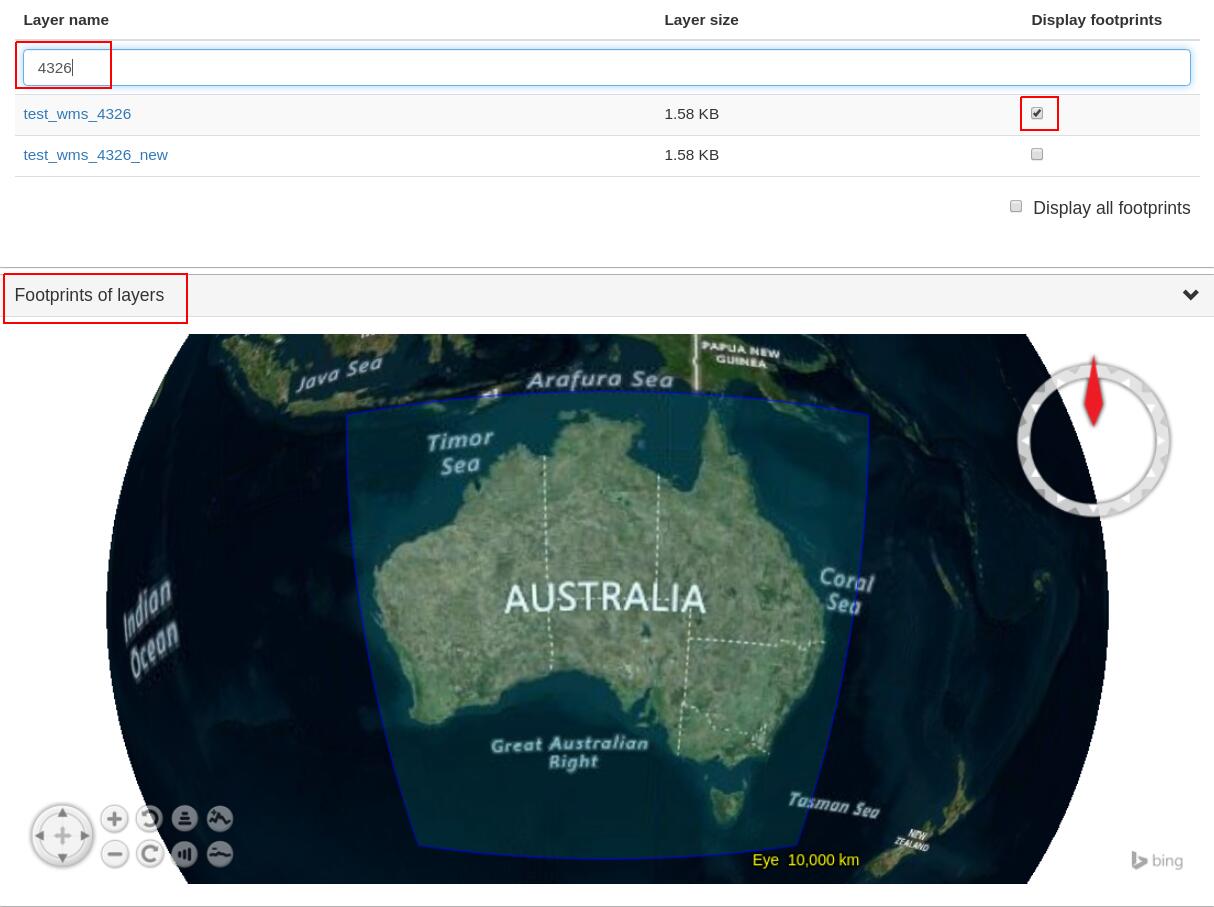The height and width of the screenshot is (907, 1214).
Task: Zoom out using the minus button
Action: [x=115, y=854]
